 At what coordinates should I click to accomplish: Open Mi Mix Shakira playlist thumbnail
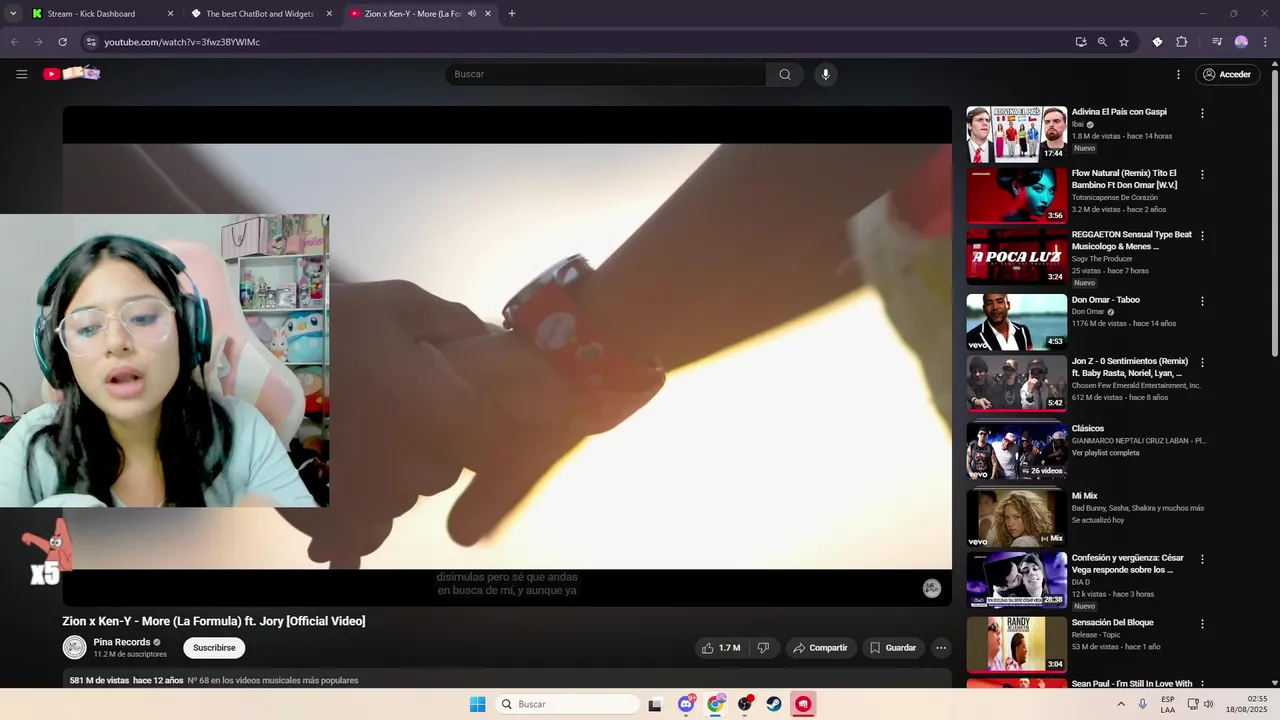[x=1017, y=518]
